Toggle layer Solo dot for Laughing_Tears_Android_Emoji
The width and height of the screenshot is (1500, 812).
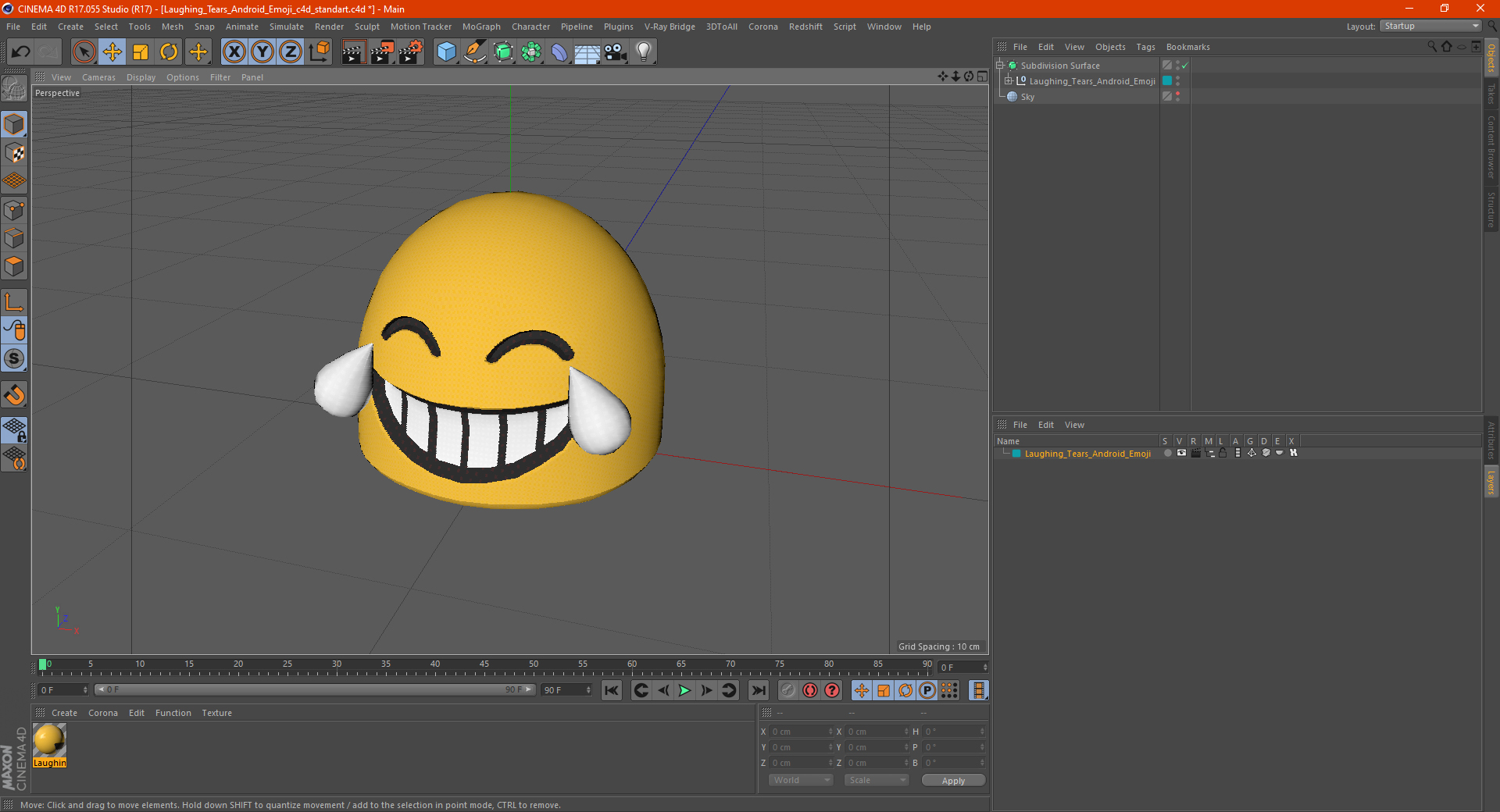(1167, 453)
